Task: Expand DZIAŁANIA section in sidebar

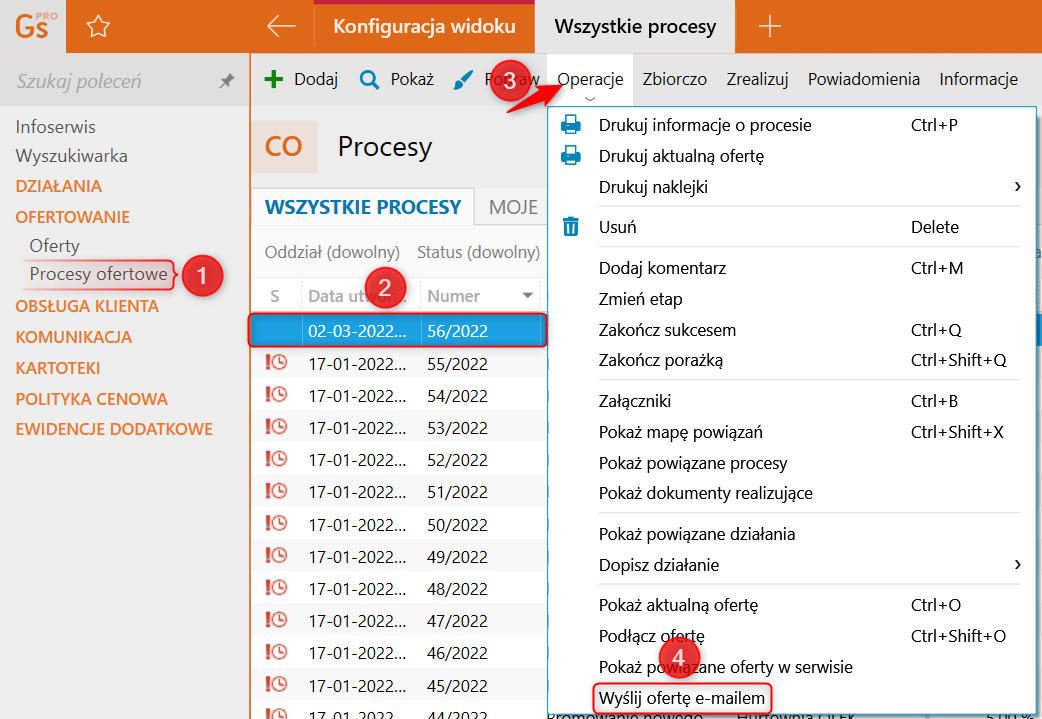Action: (x=58, y=186)
